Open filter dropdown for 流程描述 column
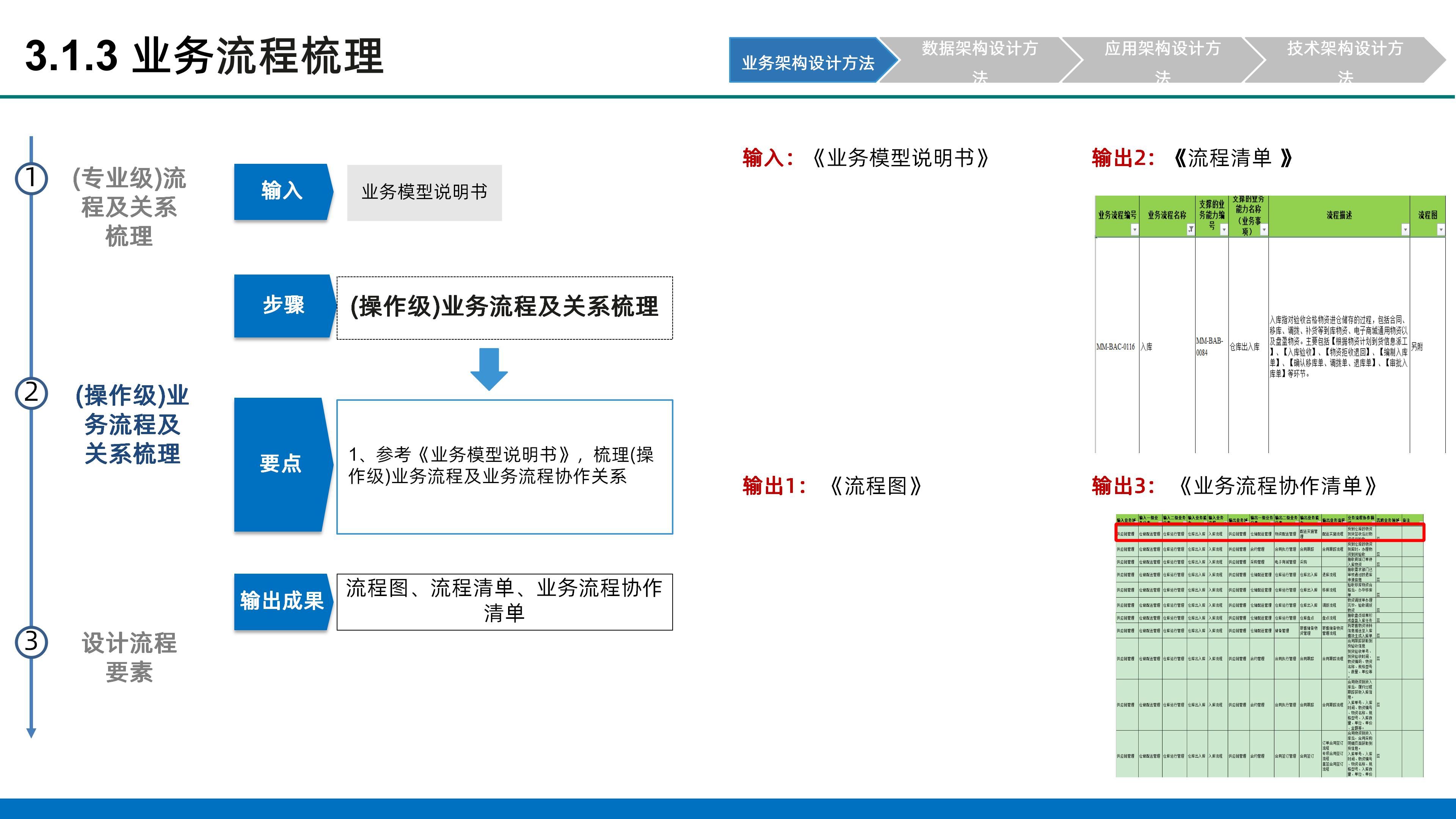The width and height of the screenshot is (1456, 819). click(1405, 229)
